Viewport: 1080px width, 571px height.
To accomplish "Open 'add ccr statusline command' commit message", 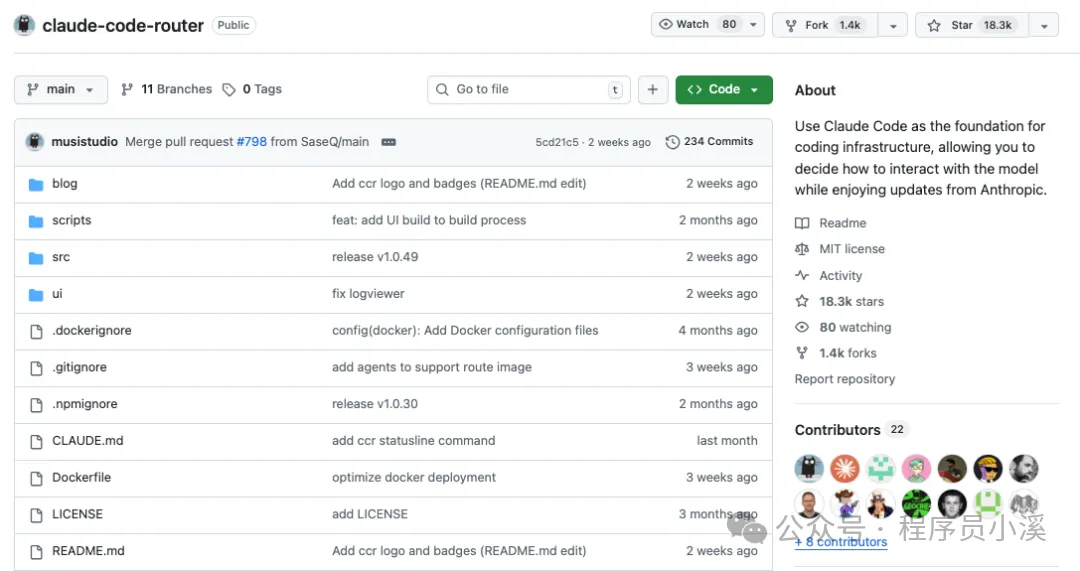I will click(413, 440).
